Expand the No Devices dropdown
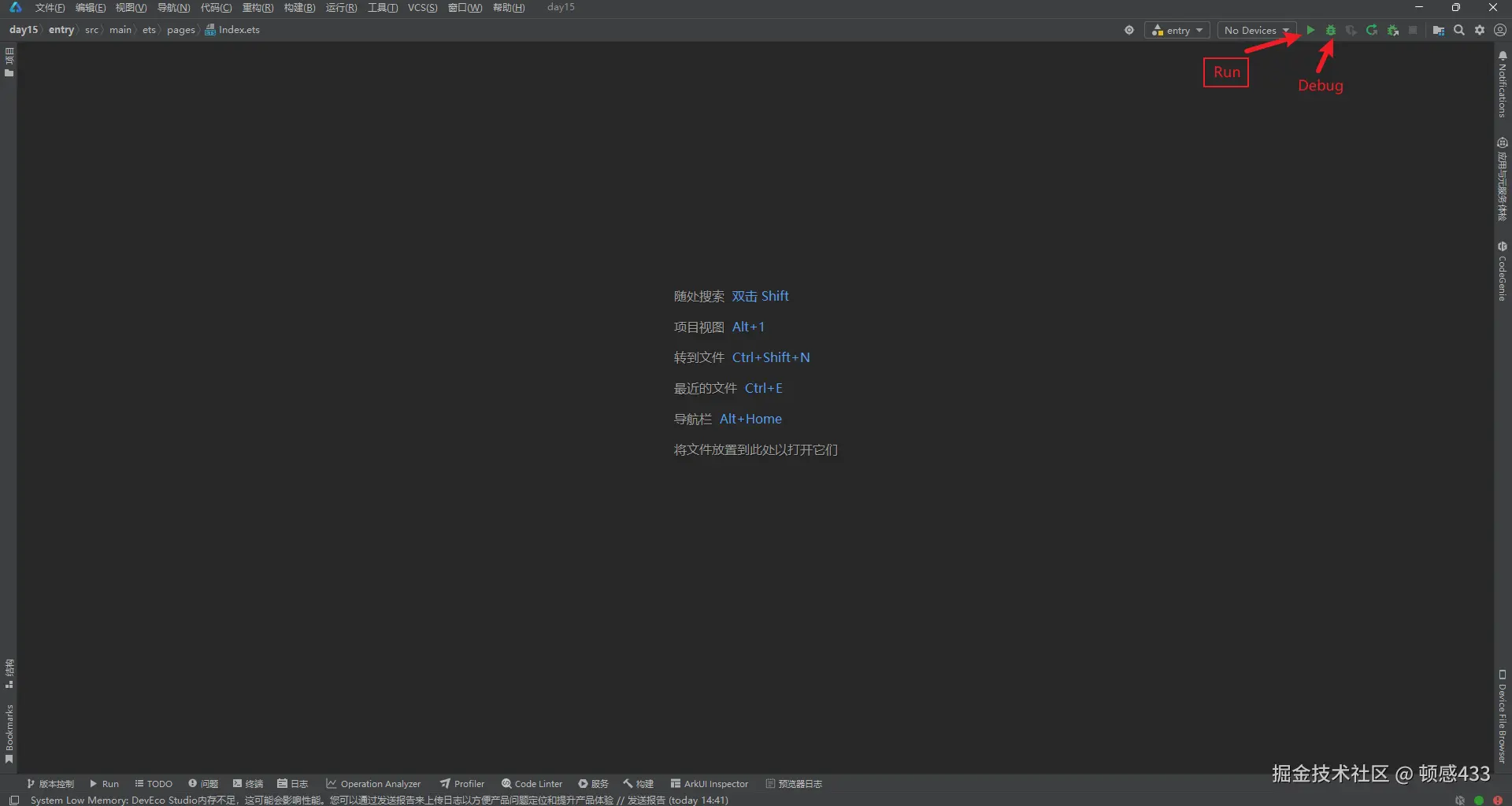This screenshot has height=806, width=1512. point(1257,30)
